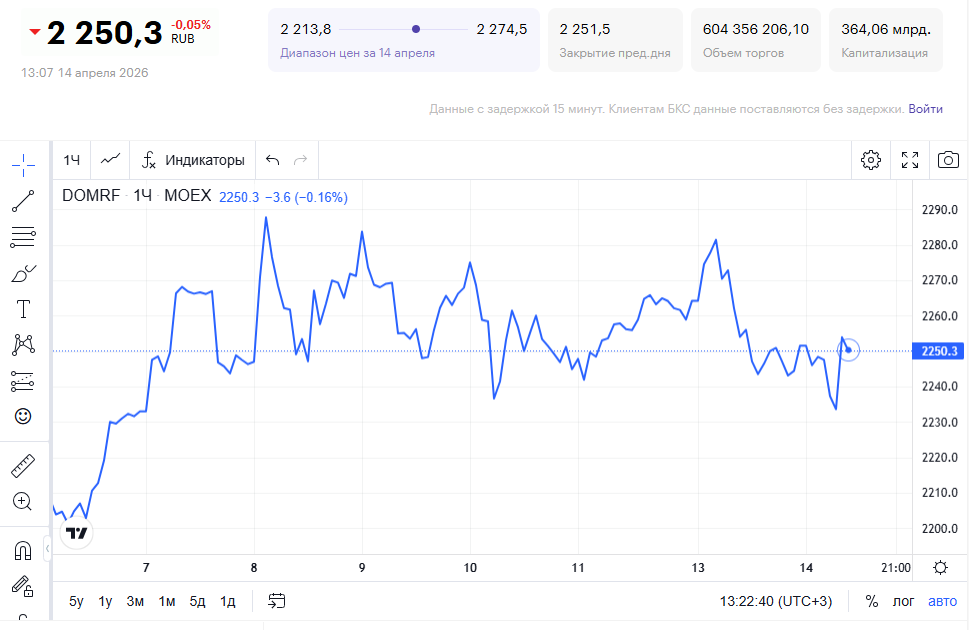Select the crosshair cursor tool
This screenshot has width=969, height=630.
(22, 165)
